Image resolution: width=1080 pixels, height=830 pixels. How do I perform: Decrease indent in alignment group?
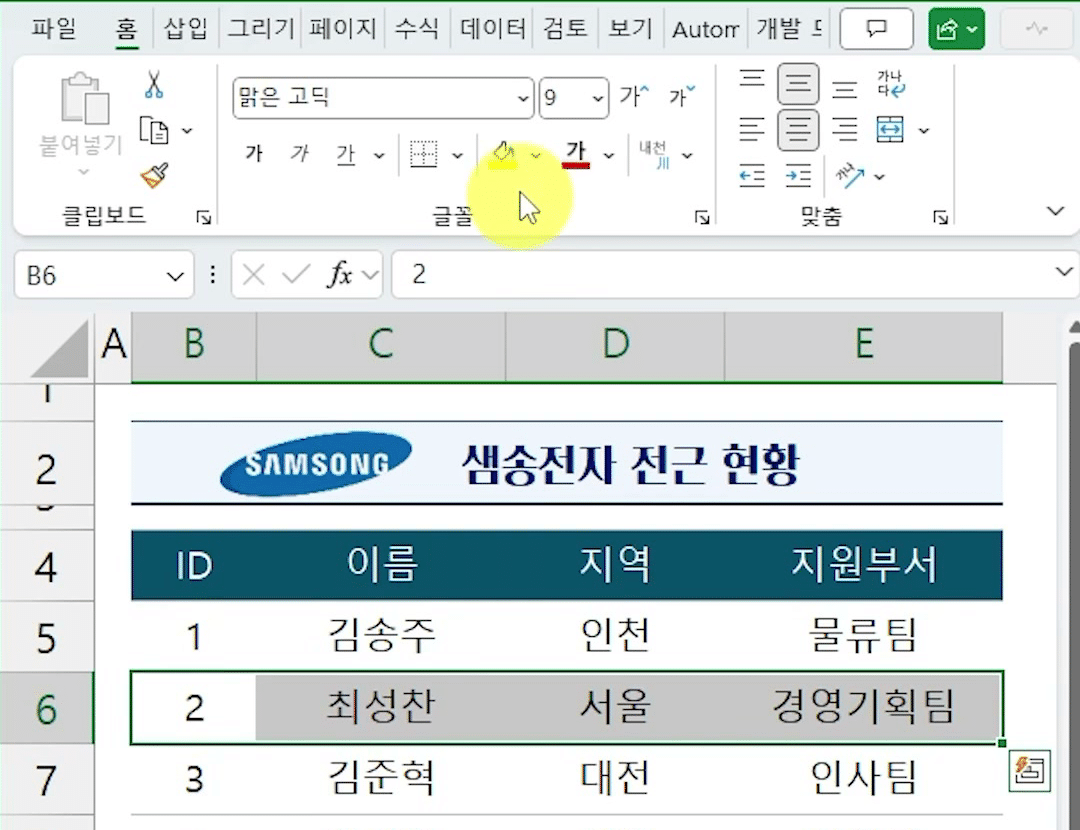click(751, 176)
